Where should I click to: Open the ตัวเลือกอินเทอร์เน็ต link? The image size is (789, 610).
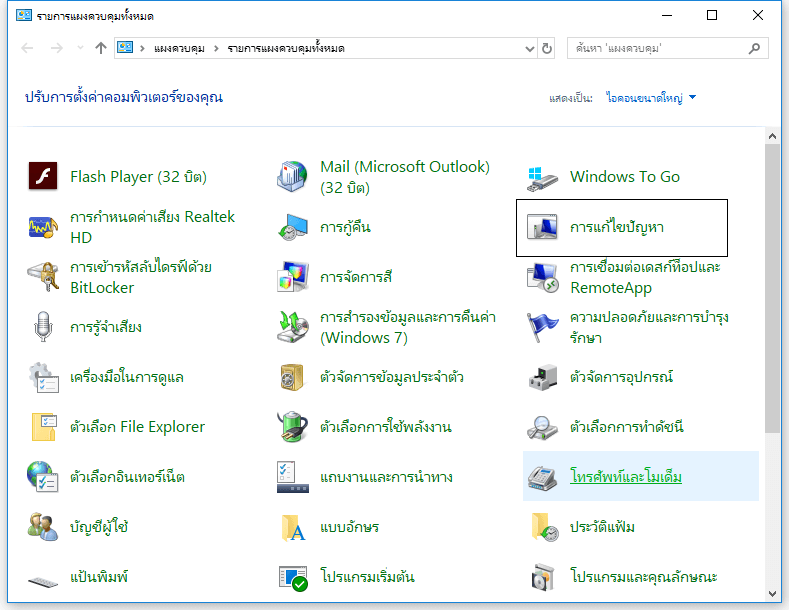click(x=127, y=476)
